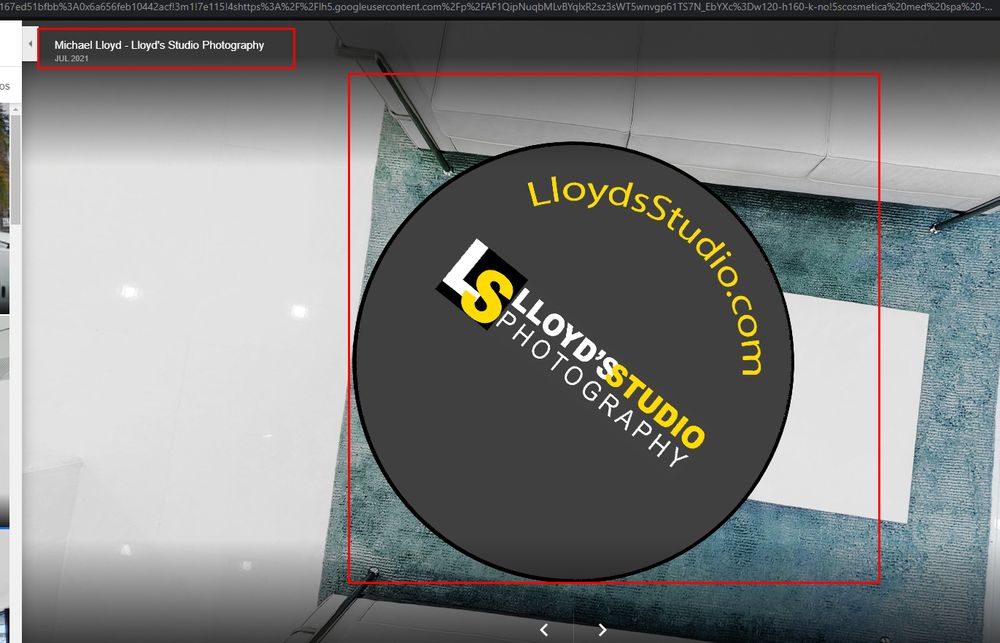Click the photo list scrollbar up arrow

(x=15, y=110)
